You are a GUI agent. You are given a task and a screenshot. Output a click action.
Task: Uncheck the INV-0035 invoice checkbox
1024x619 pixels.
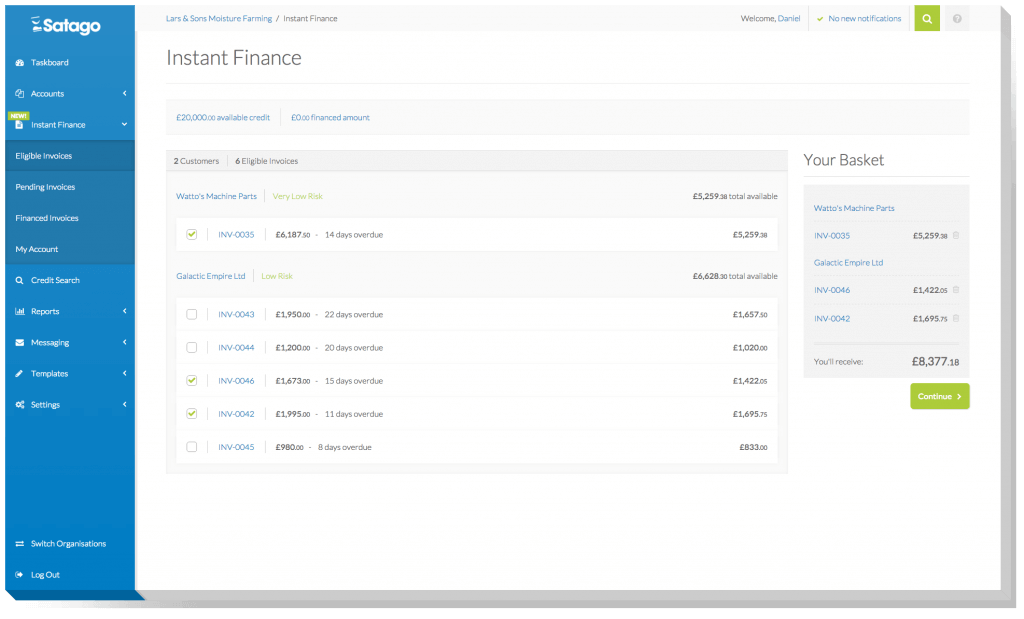(x=191, y=234)
